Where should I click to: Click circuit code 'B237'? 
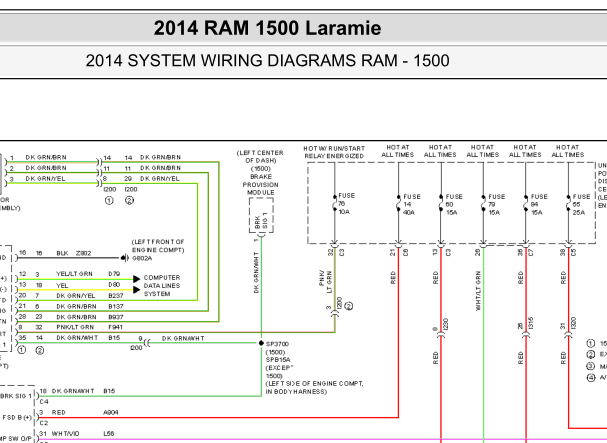116,295
